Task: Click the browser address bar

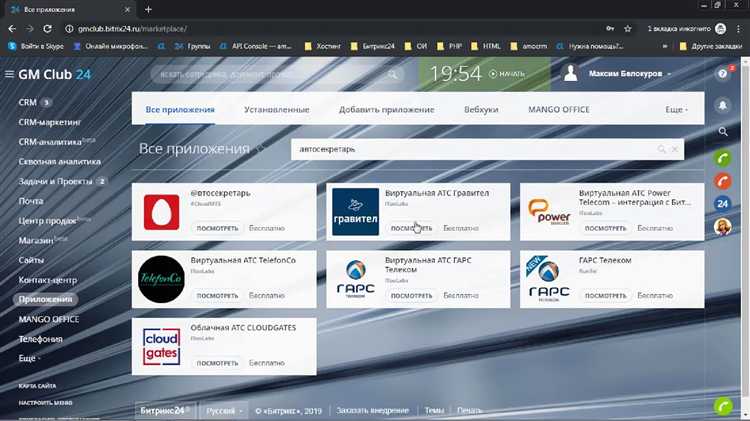Action: 335,29
